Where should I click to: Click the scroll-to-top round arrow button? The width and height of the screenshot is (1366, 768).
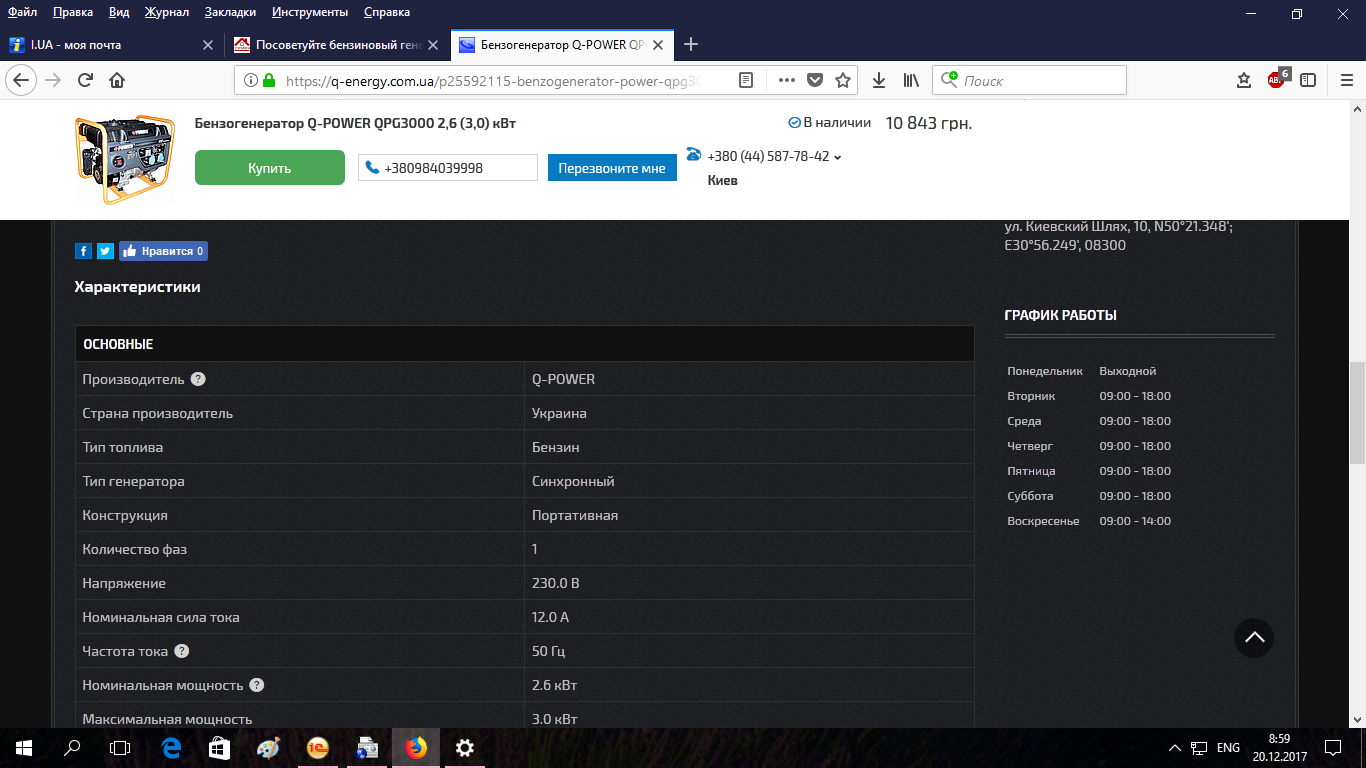[x=1254, y=637]
